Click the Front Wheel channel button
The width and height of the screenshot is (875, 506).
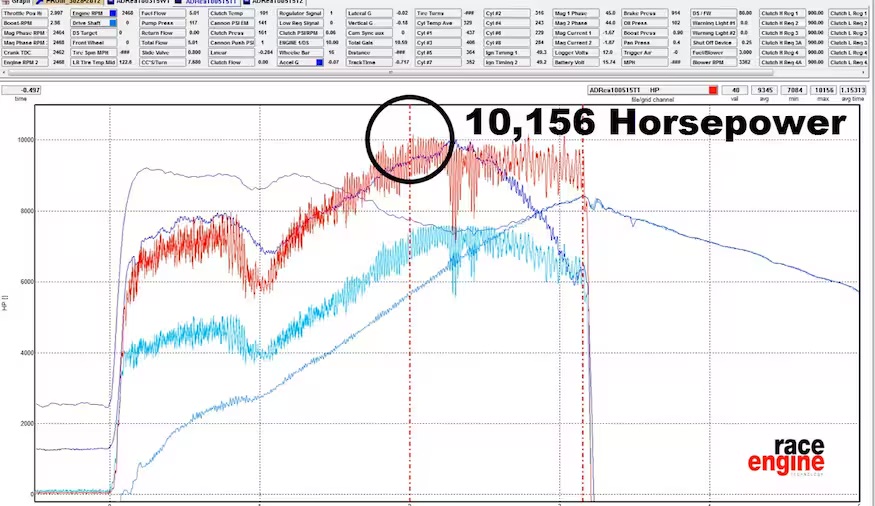(94, 42)
